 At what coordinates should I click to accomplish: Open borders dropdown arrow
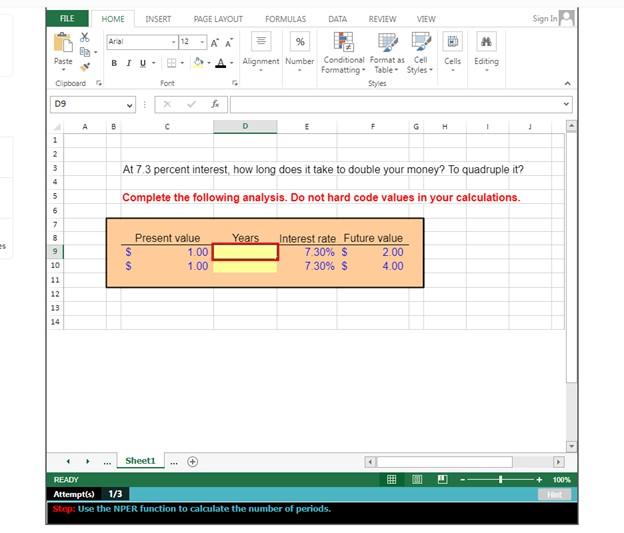click(x=182, y=63)
